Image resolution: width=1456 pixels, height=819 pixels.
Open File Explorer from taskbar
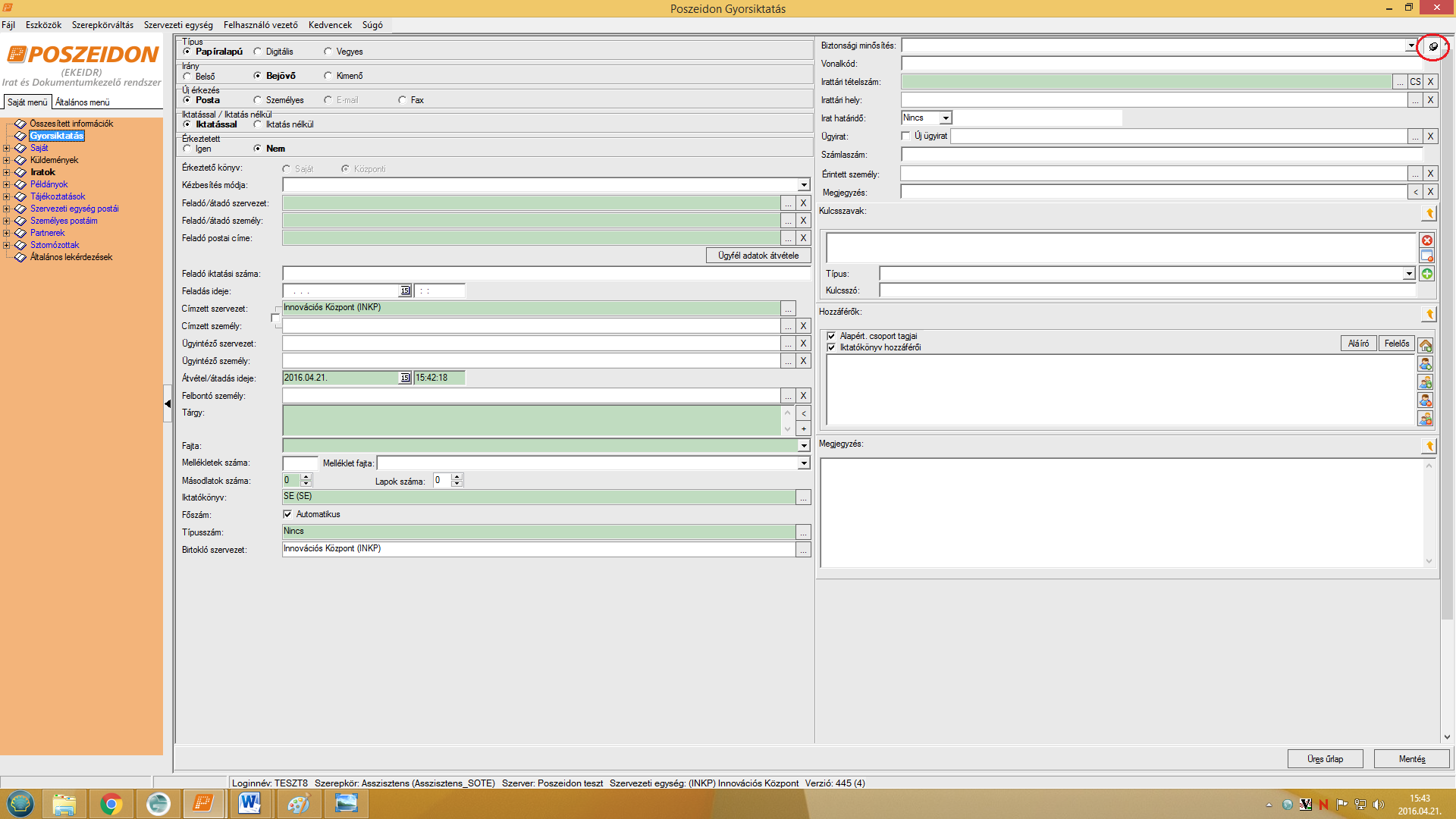64,803
